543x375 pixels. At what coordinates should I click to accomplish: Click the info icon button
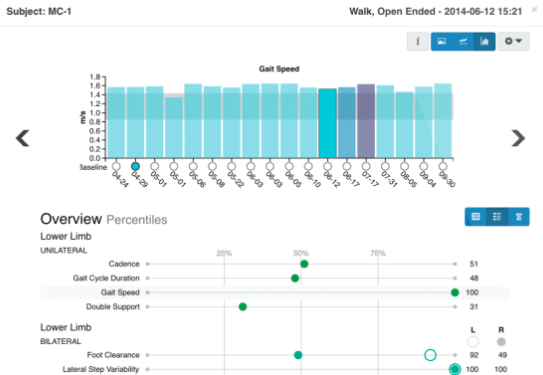(418, 42)
